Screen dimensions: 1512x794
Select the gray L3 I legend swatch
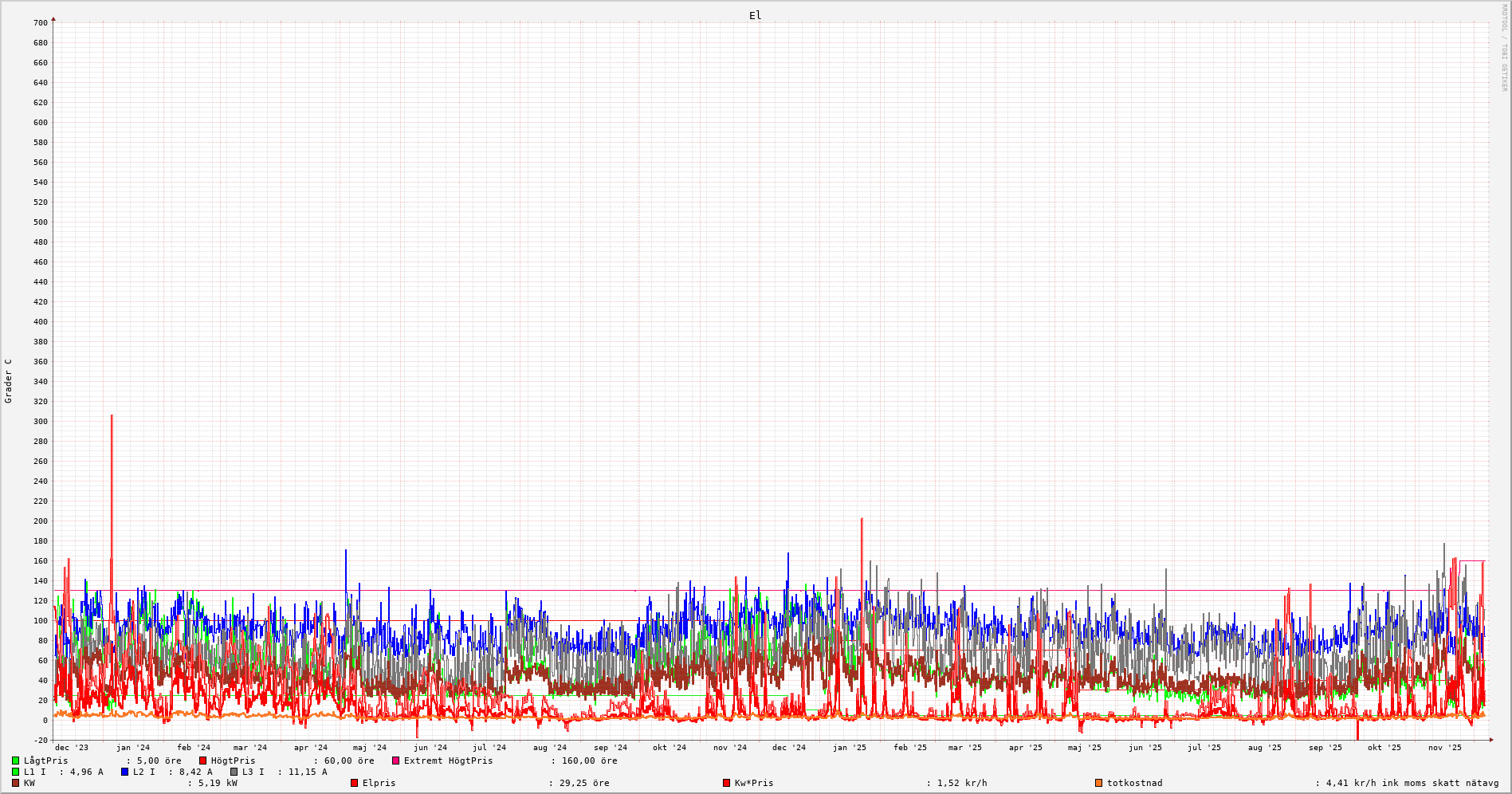tap(234, 772)
